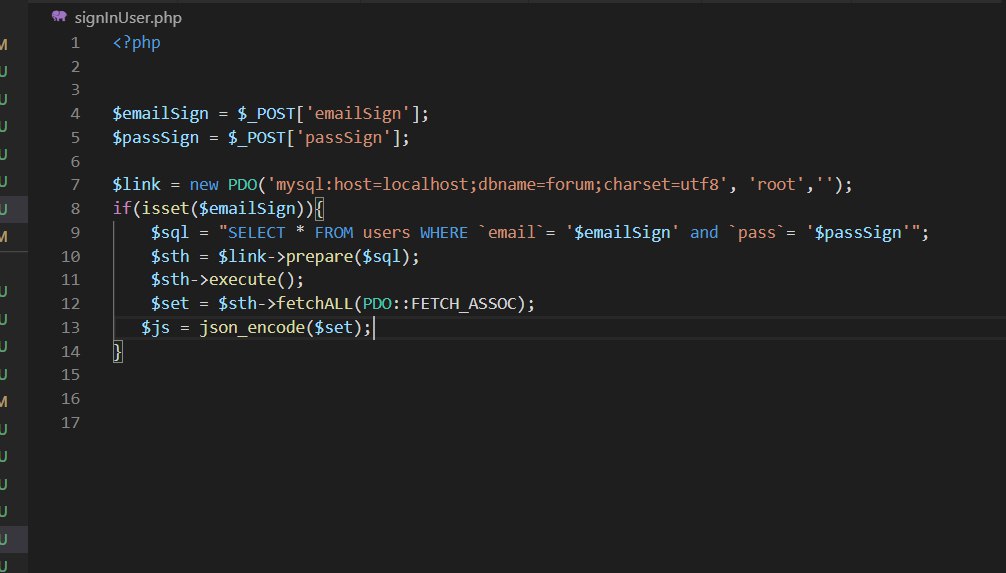Click line number 13 in the gutter
The width and height of the screenshot is (1006, 573).
click(x=70, y=328)
